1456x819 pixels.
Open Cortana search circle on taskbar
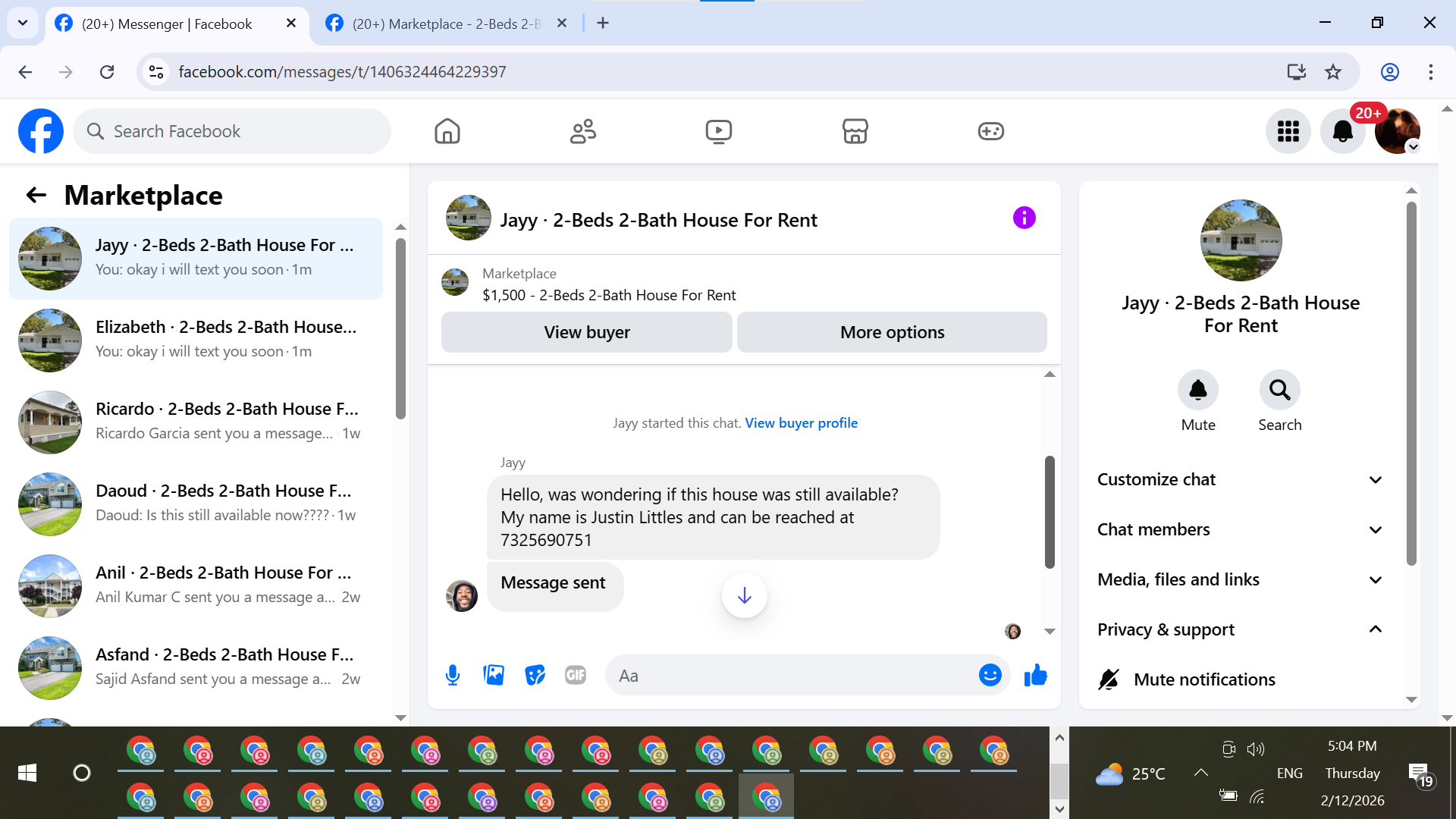click(82, 773)
